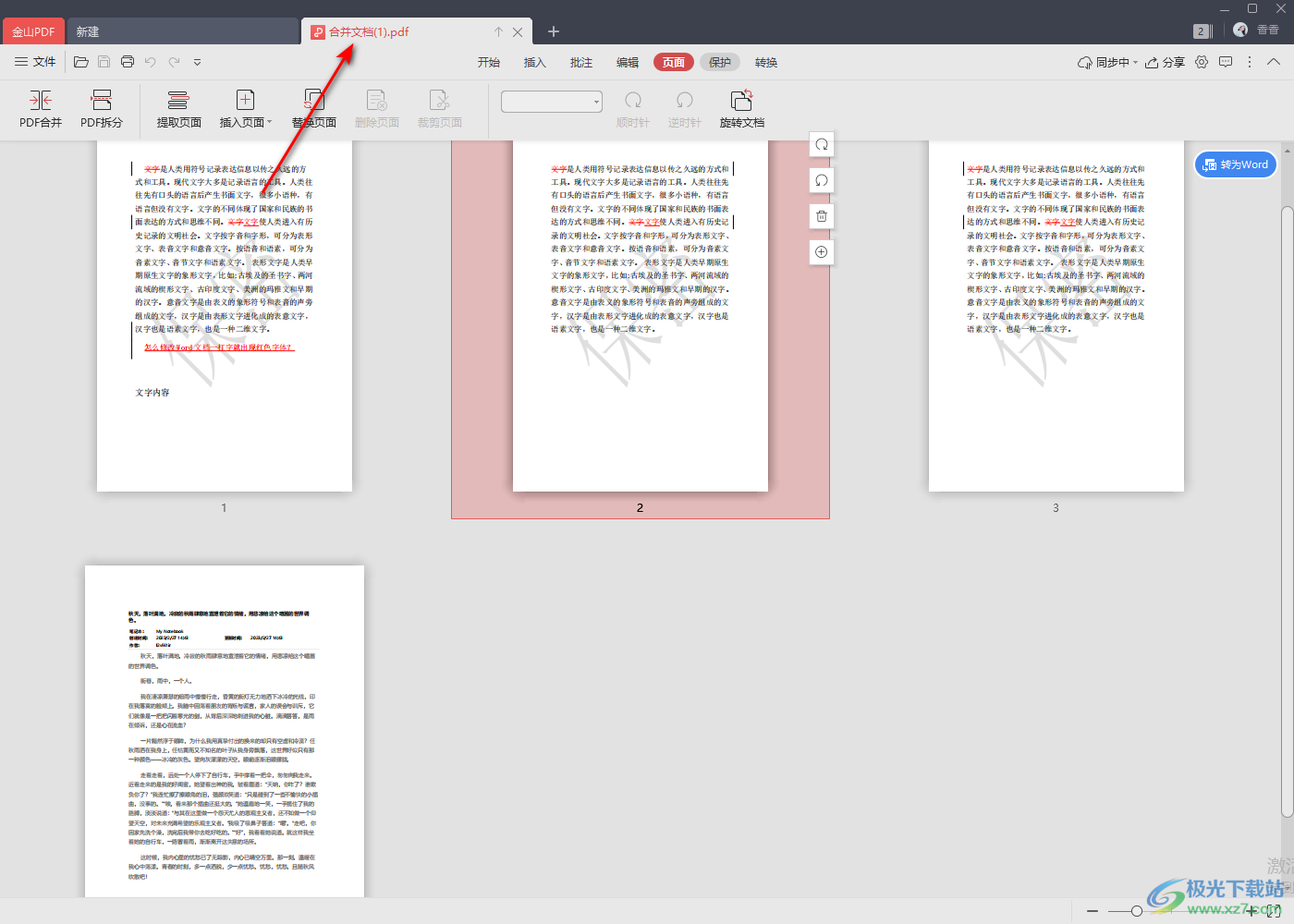The height and width of the screenshot is (924, 1294).
Task: Zoom out with the minus button
Action: pyautogui.click(x=1093, y=911)
